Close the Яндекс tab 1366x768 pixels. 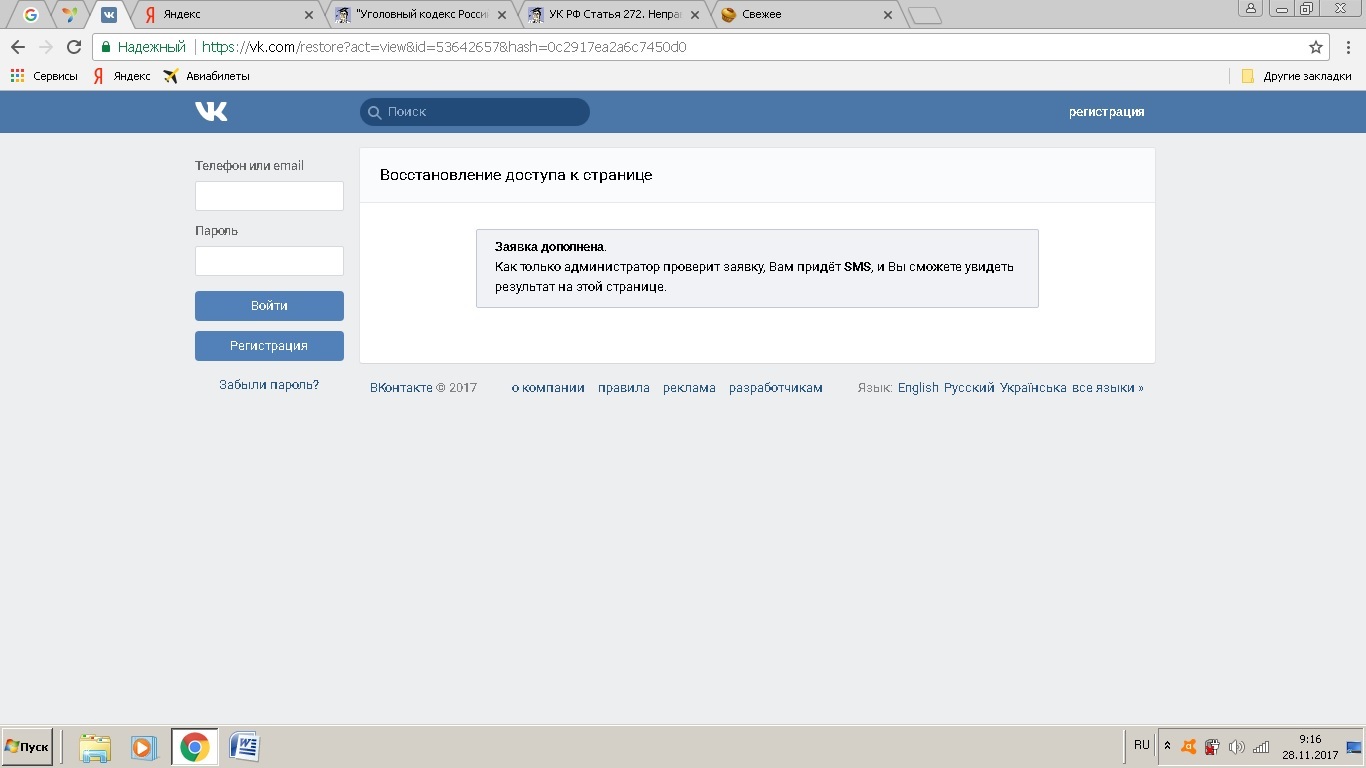click(309, 15)
